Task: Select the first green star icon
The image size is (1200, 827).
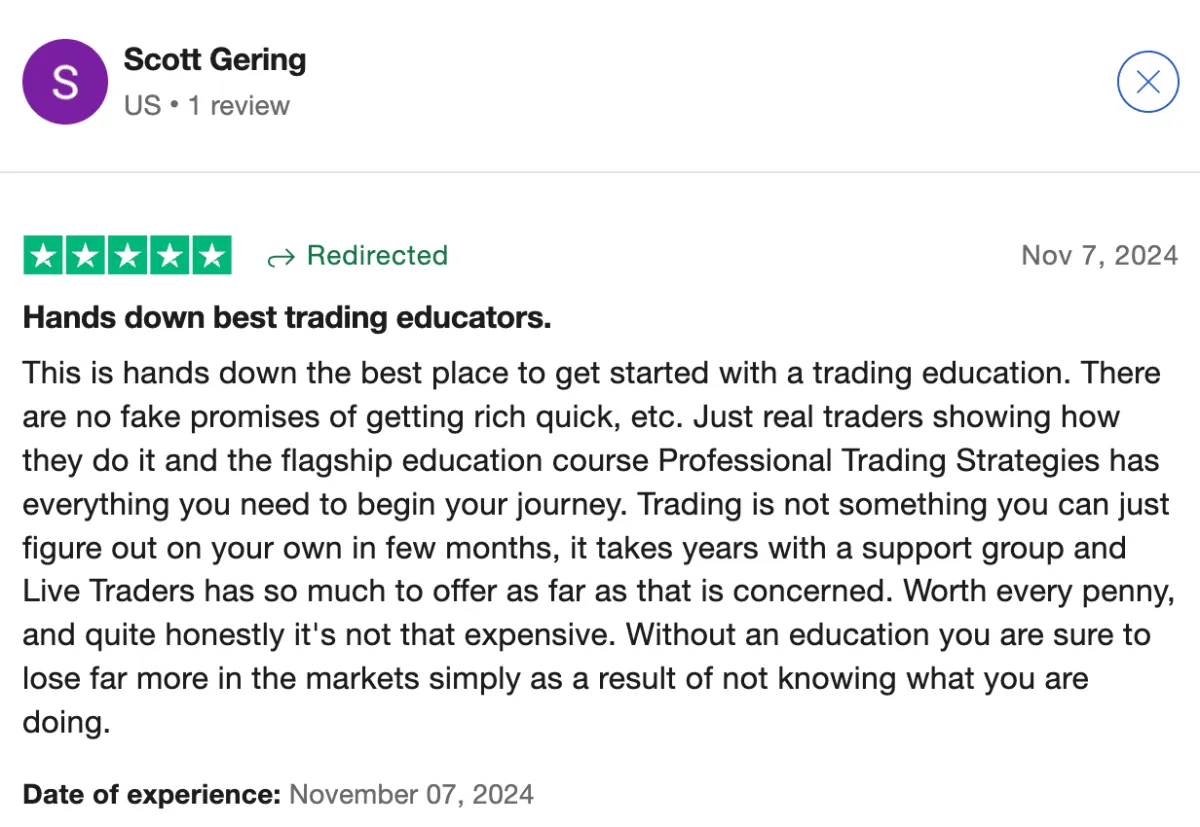Action: pos(44,255)
